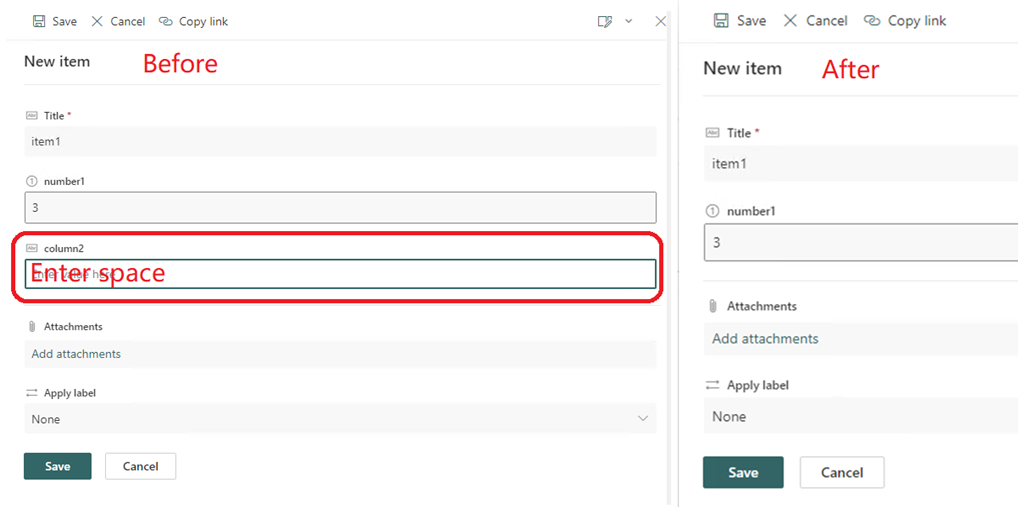Image resolution: width=1018 pixels, height=507 pixels.
Task: Click the green Save button in the Before panel
Action: (x=58, y=466)
